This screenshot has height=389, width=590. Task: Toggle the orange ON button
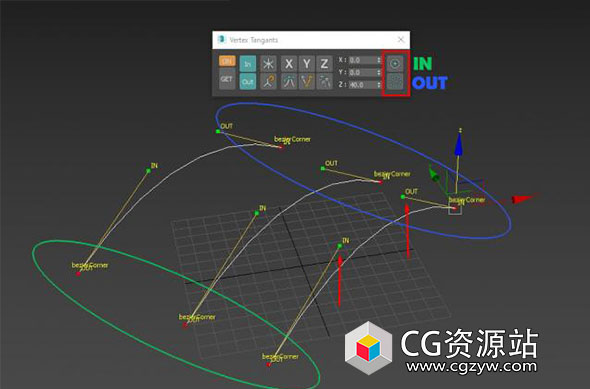pyautogui.click(x=227, y=61)
